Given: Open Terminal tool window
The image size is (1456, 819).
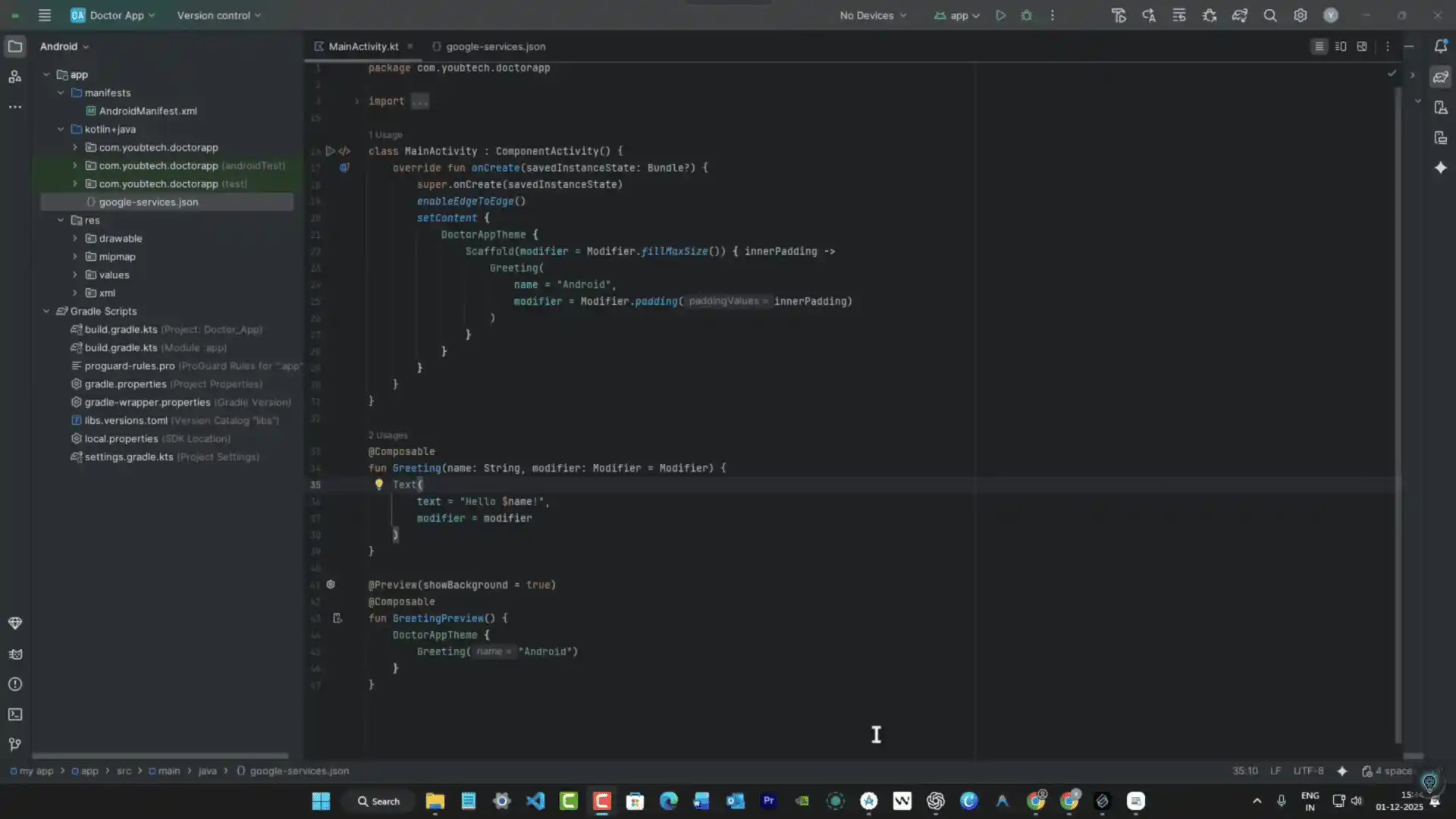Looking at the screenshot, I should coord(15,714).
